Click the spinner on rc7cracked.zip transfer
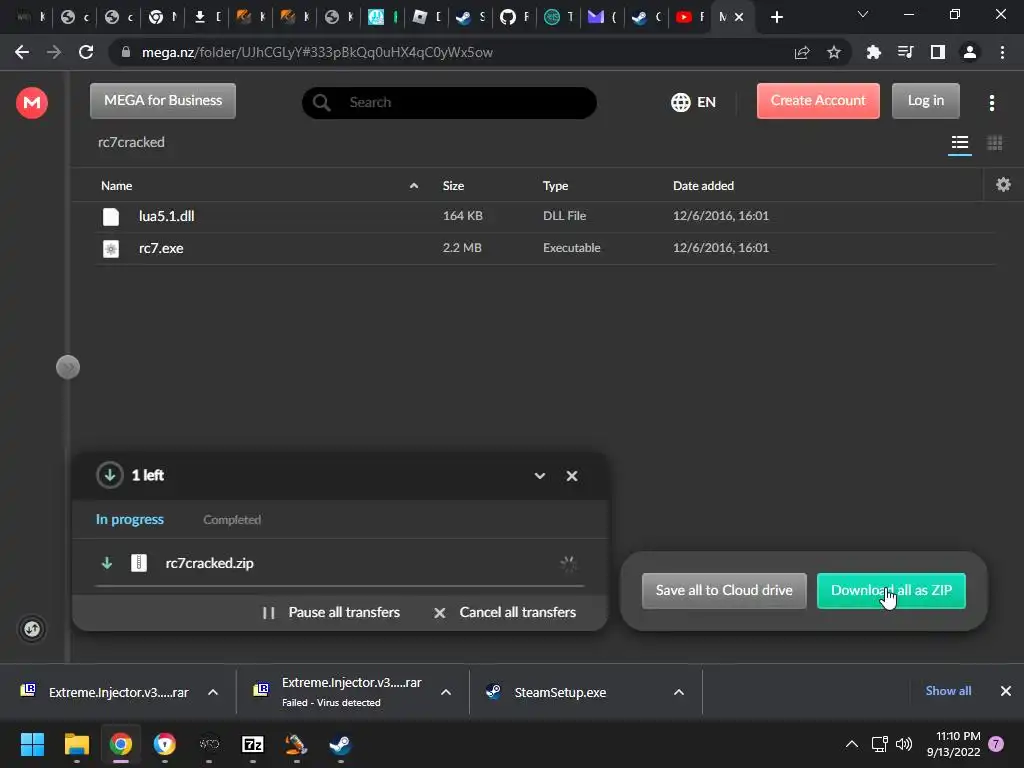 coord(568,564)
